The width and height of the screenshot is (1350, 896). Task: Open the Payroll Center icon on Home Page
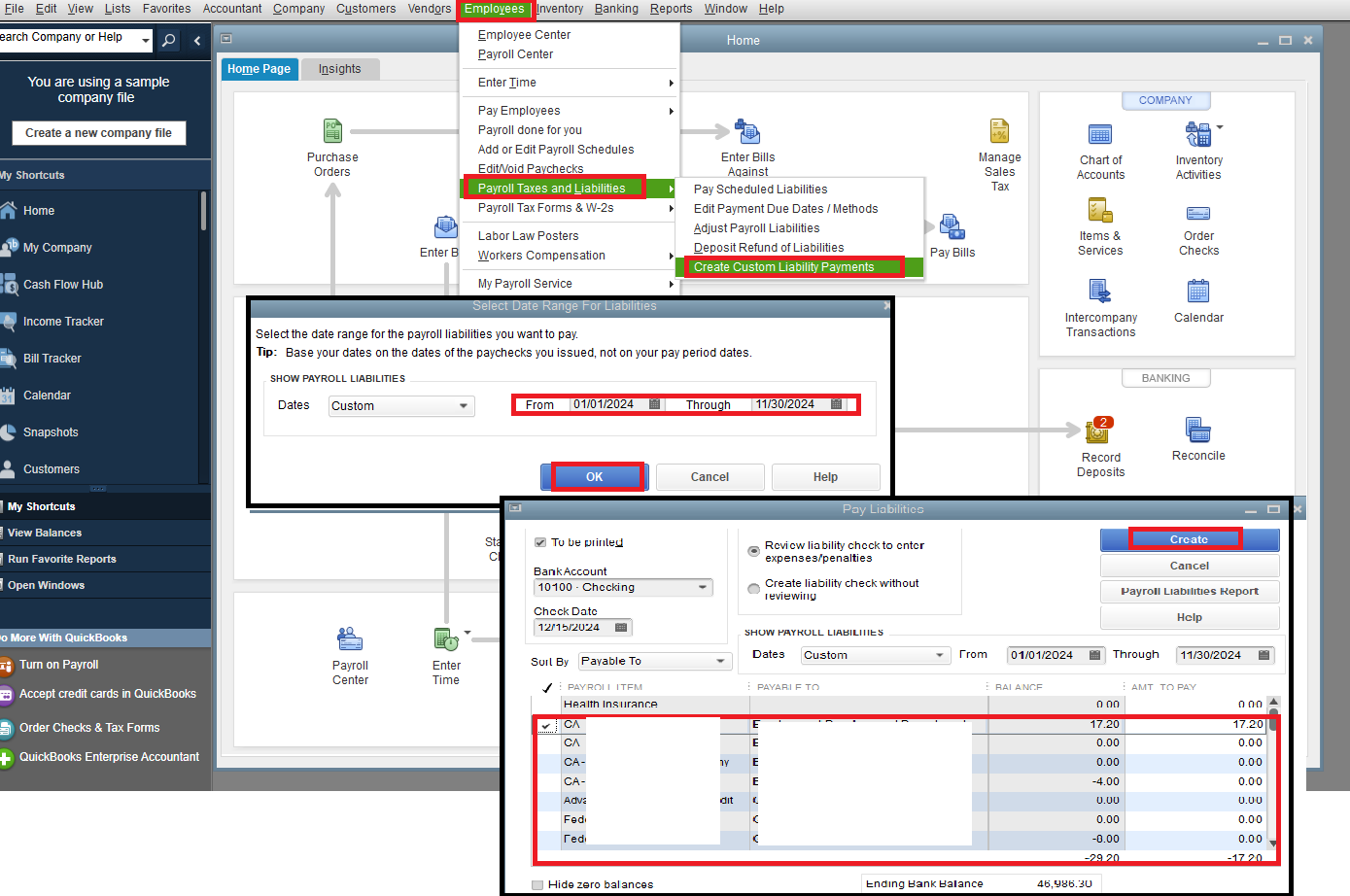point(350,638)
